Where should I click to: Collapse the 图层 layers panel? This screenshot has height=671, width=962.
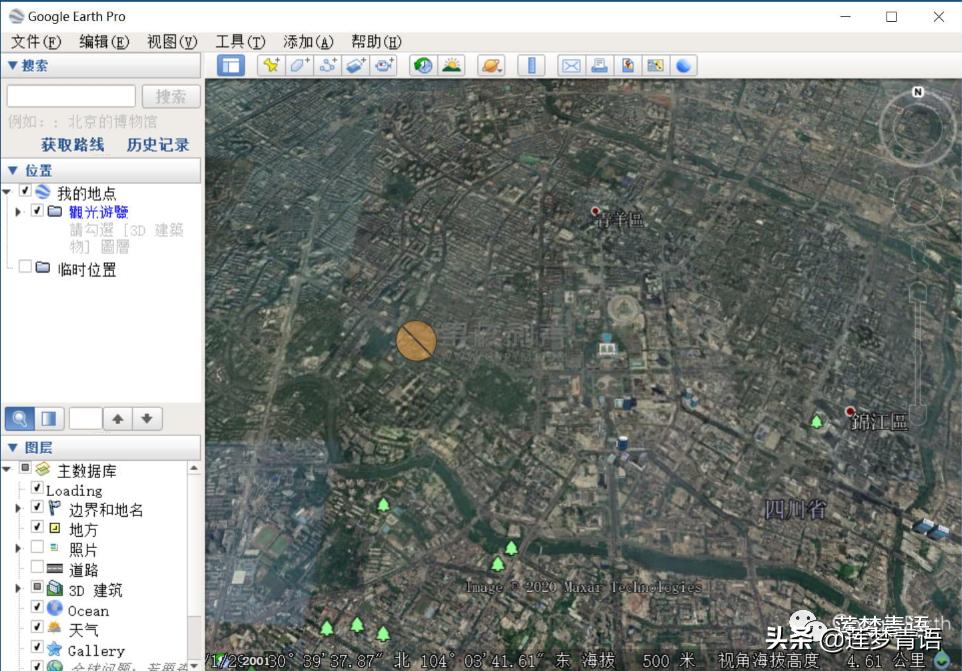coord(12,446)
